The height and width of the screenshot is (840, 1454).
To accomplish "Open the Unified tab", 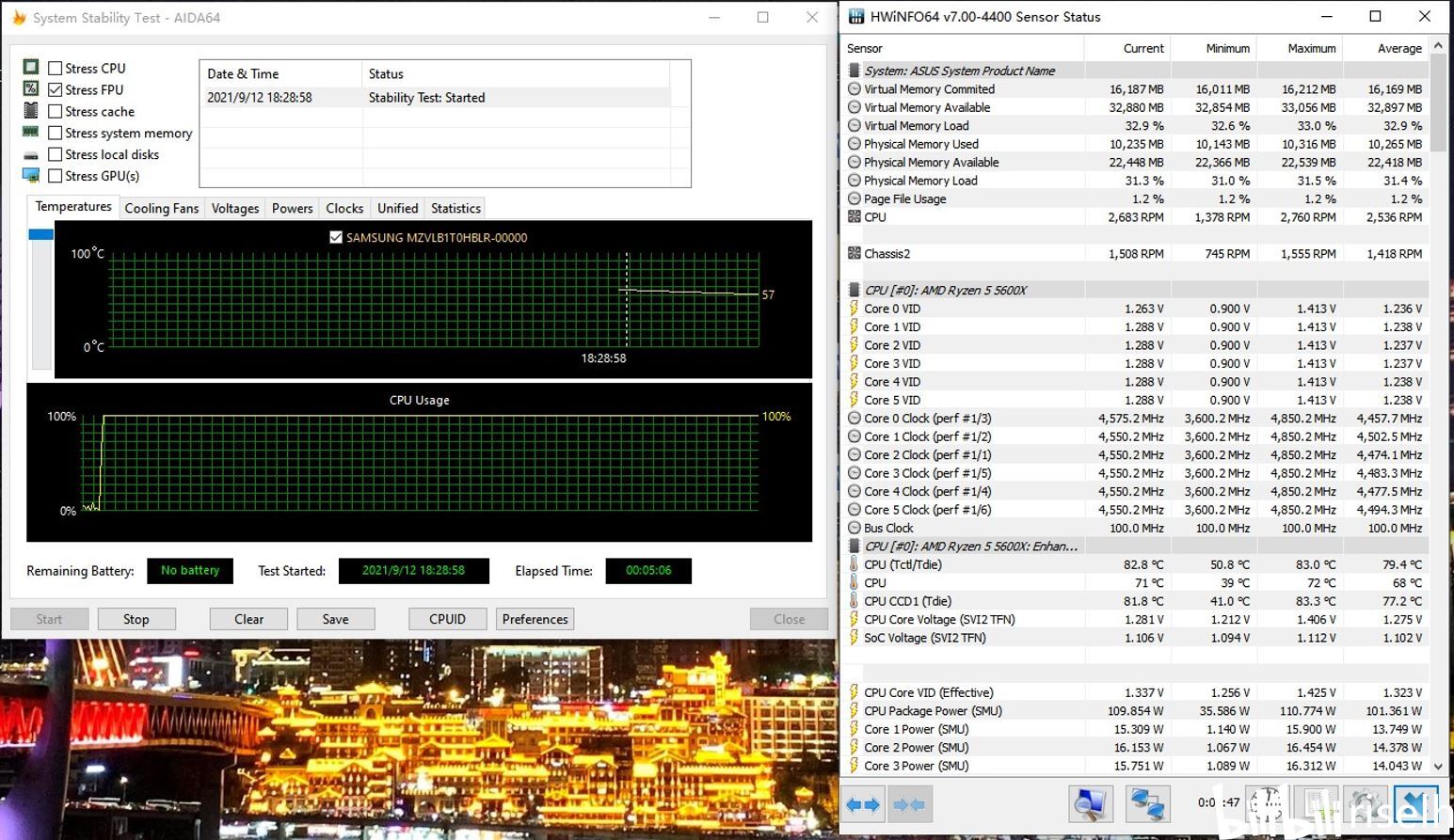I will [x=398, y=209].
